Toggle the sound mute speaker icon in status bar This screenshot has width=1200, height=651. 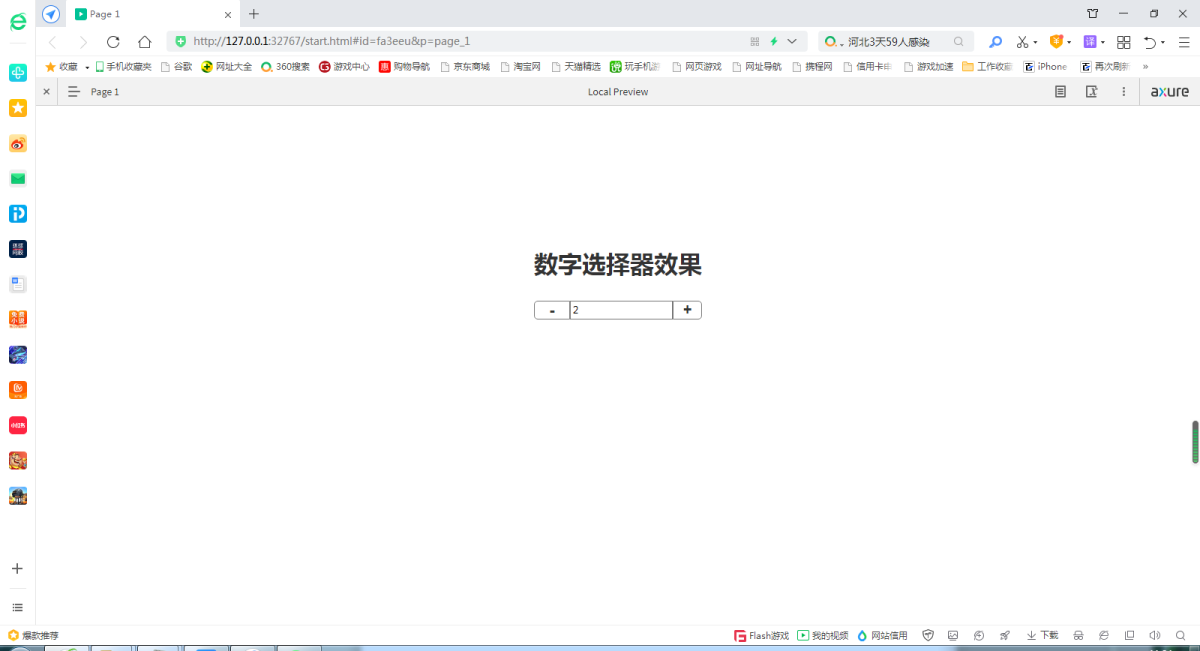[1155, 635]
